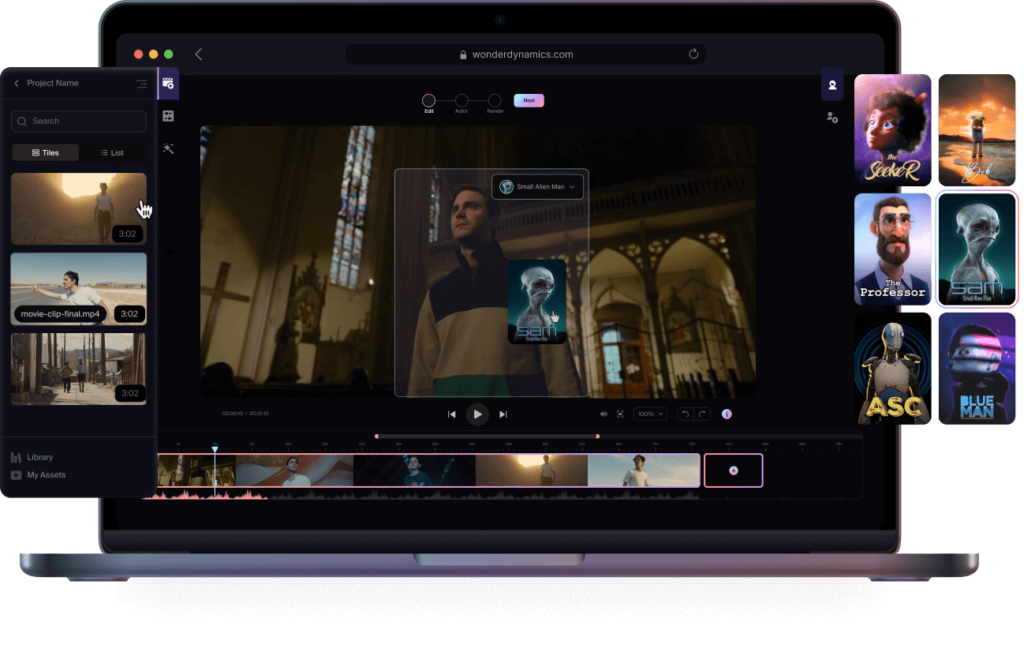The image size is (1024, 667).
Task: Switch asset view to Tiles
Action: point(46,153)
